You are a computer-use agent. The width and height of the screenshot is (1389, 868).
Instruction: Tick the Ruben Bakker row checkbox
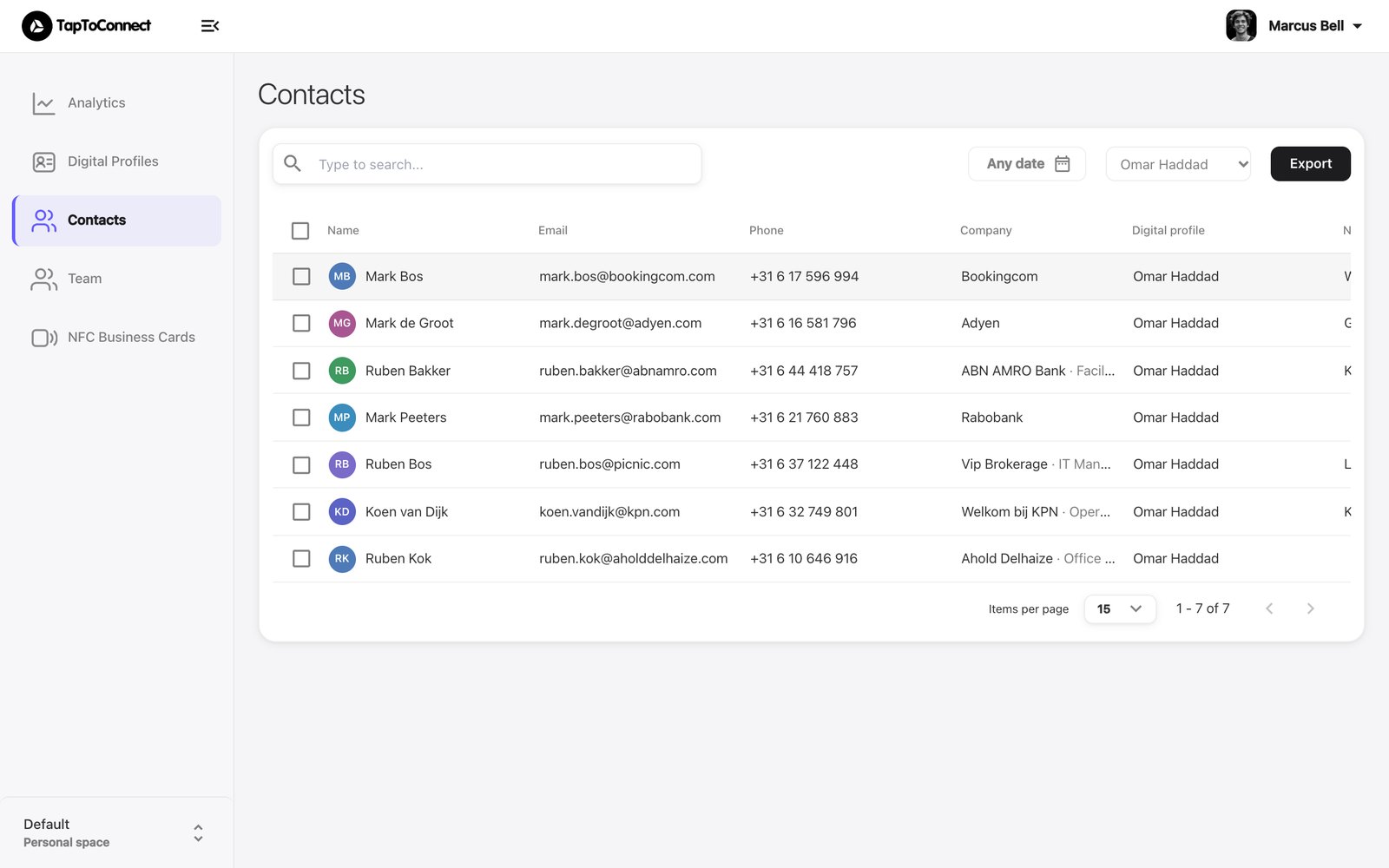(x=301, y=371)
